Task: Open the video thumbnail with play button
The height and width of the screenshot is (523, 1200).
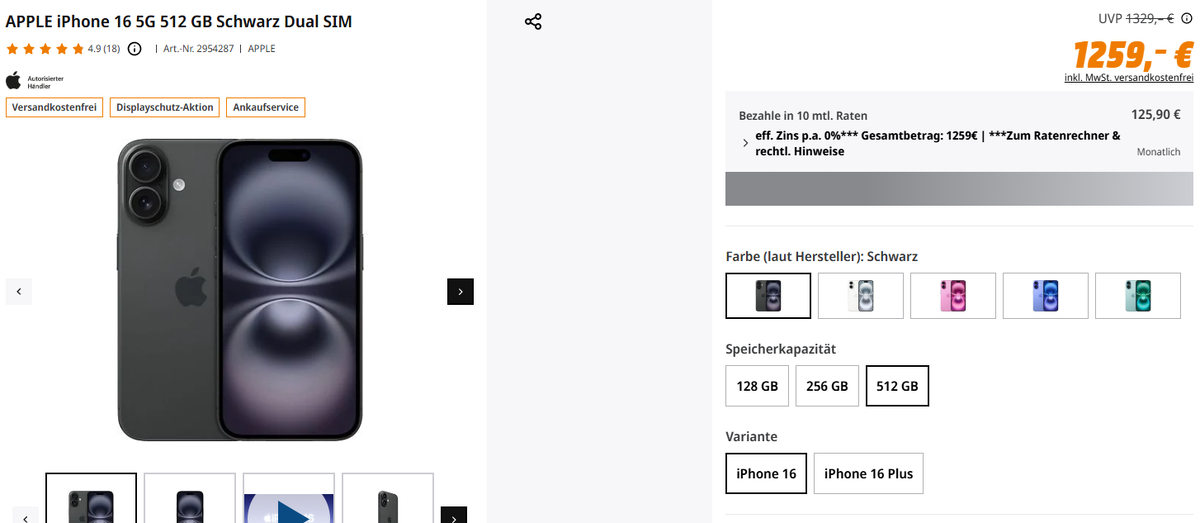Action: point(289,498)
